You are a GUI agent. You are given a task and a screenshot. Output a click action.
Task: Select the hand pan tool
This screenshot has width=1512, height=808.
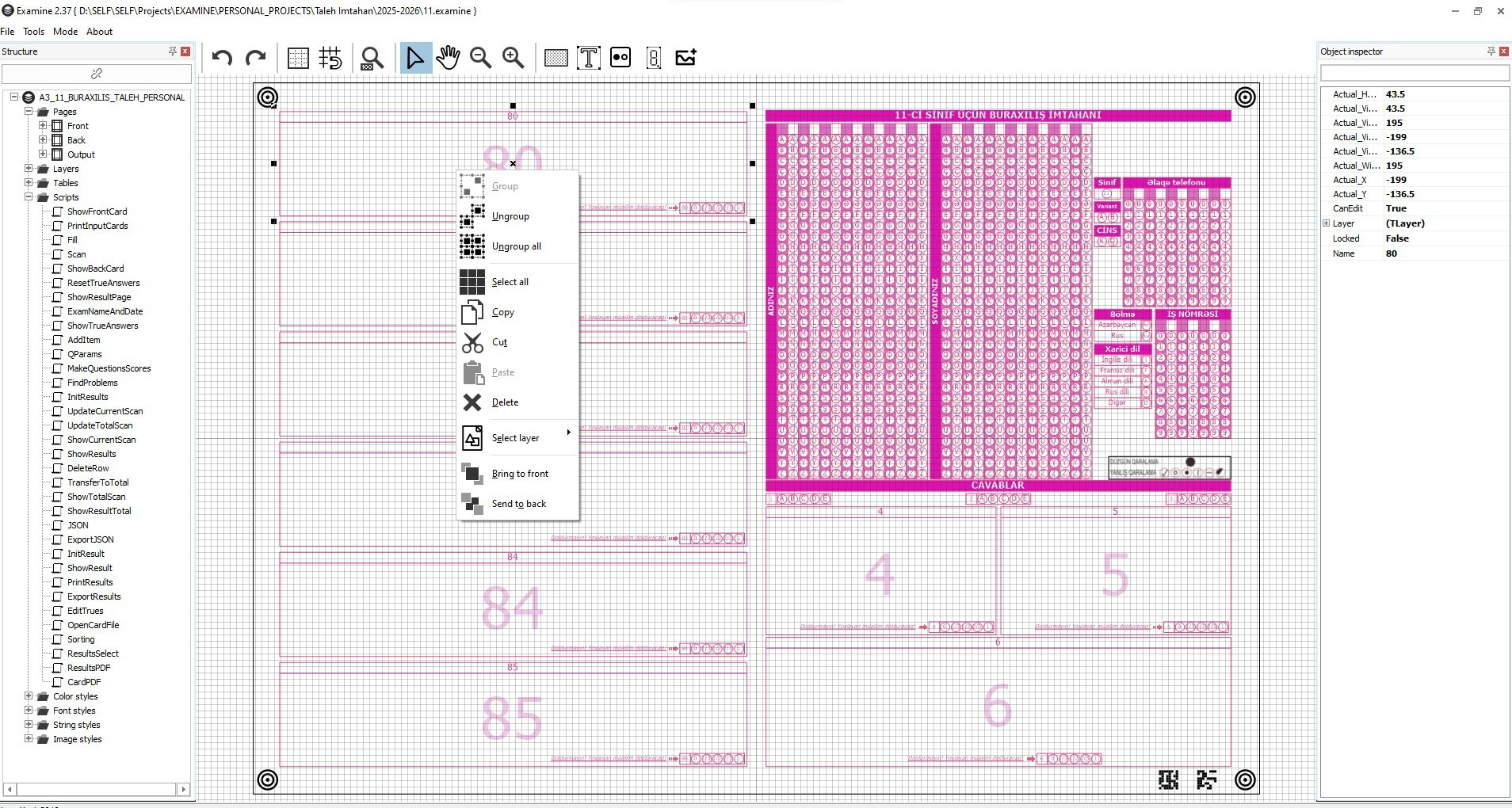[448, 58]
